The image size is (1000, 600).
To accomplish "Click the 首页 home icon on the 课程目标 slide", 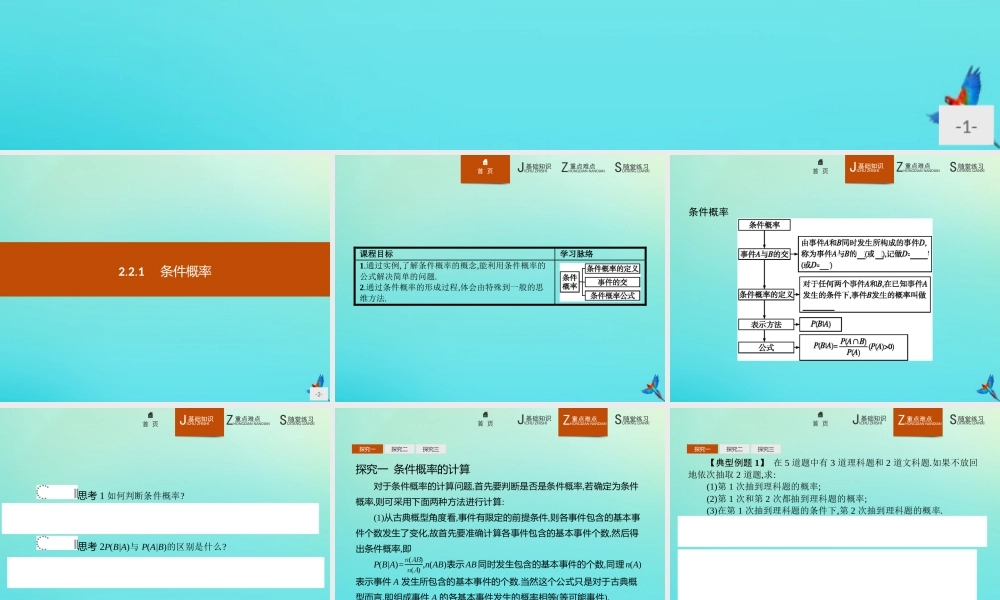I will pos(485,168).
